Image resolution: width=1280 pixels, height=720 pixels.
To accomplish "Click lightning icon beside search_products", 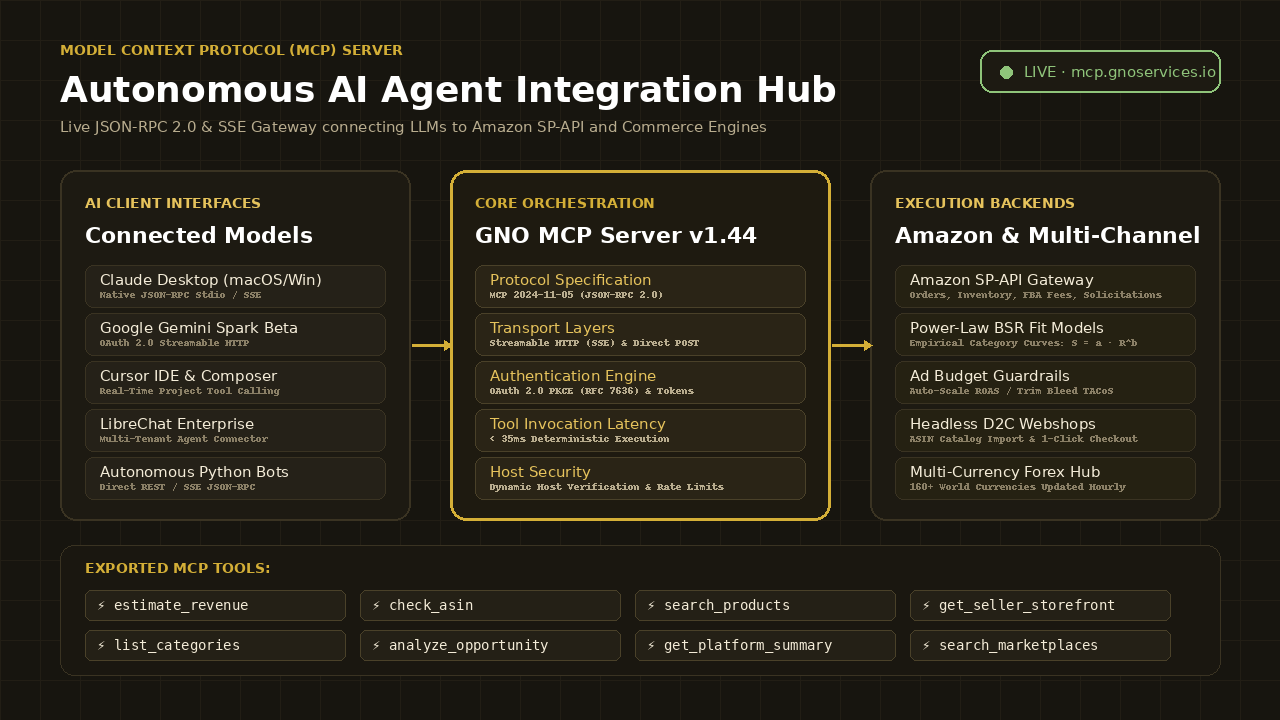I will [651, 606].
